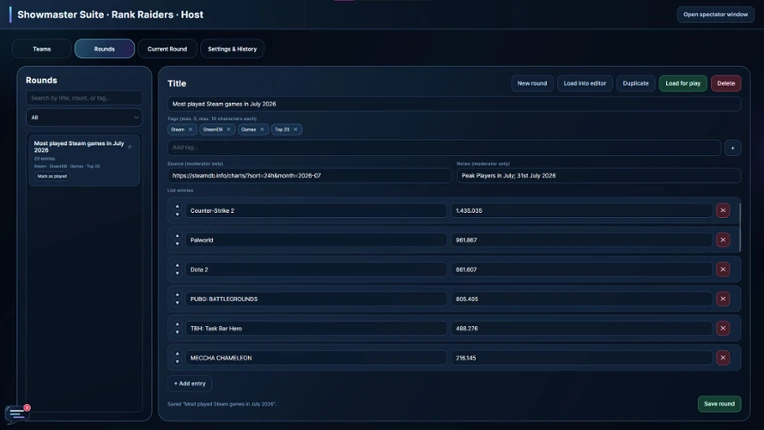
Task: Remove the Top 20 tag
Action: pos(295,130)
